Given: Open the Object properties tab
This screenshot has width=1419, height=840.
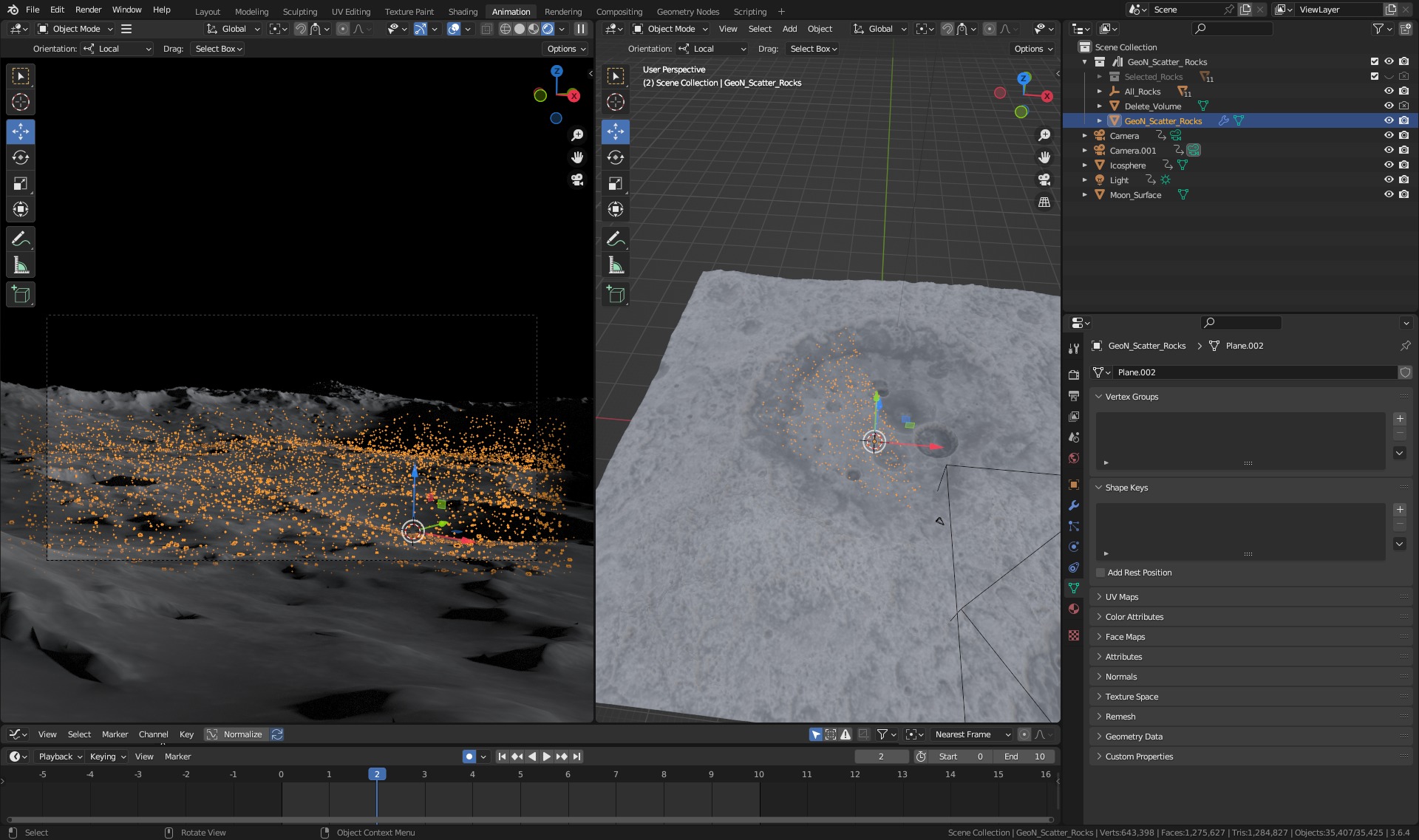Looking at the screenshot, I should tap(1074, 485).
